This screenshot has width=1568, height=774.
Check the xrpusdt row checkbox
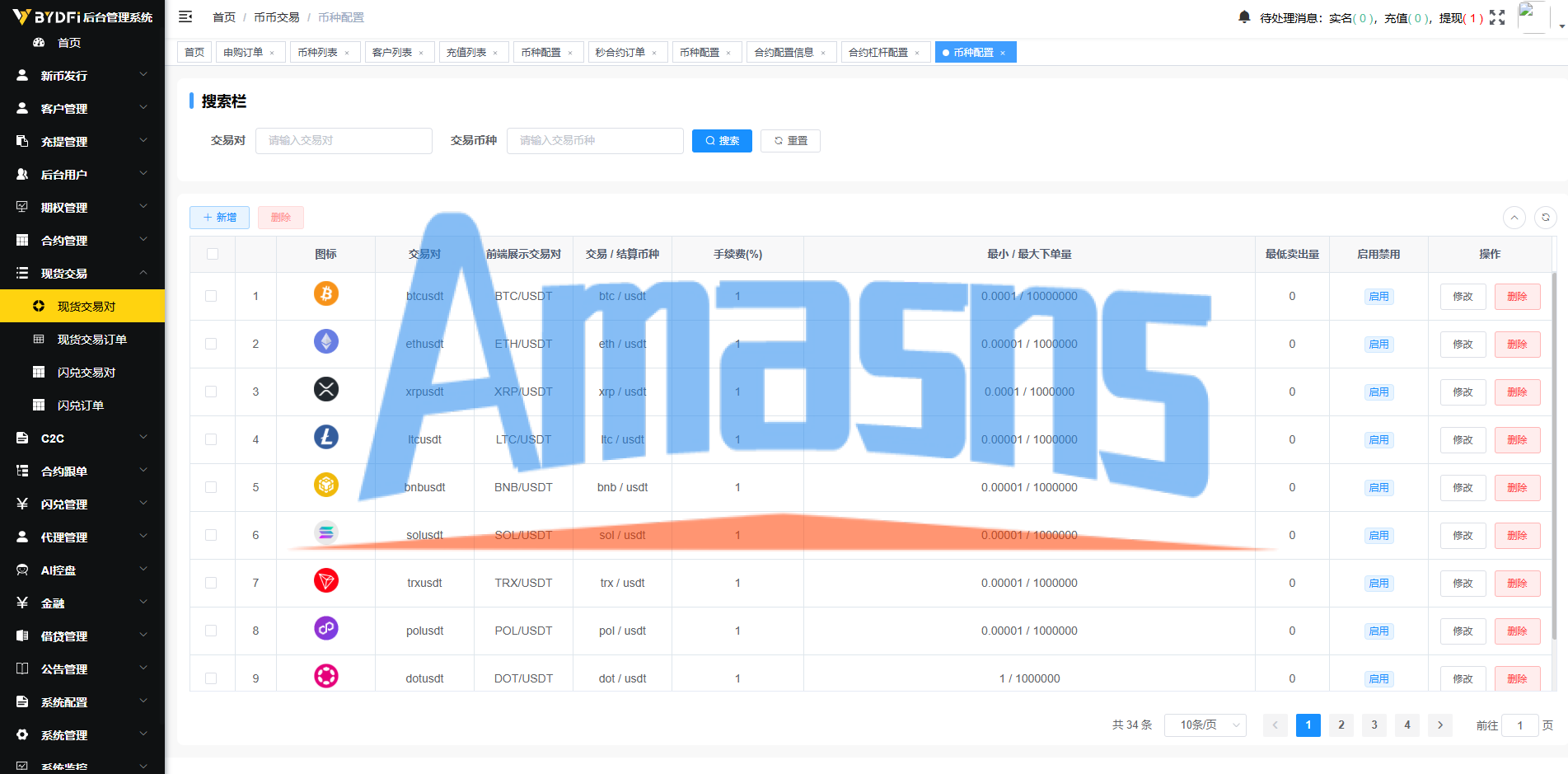pos(211,392)
